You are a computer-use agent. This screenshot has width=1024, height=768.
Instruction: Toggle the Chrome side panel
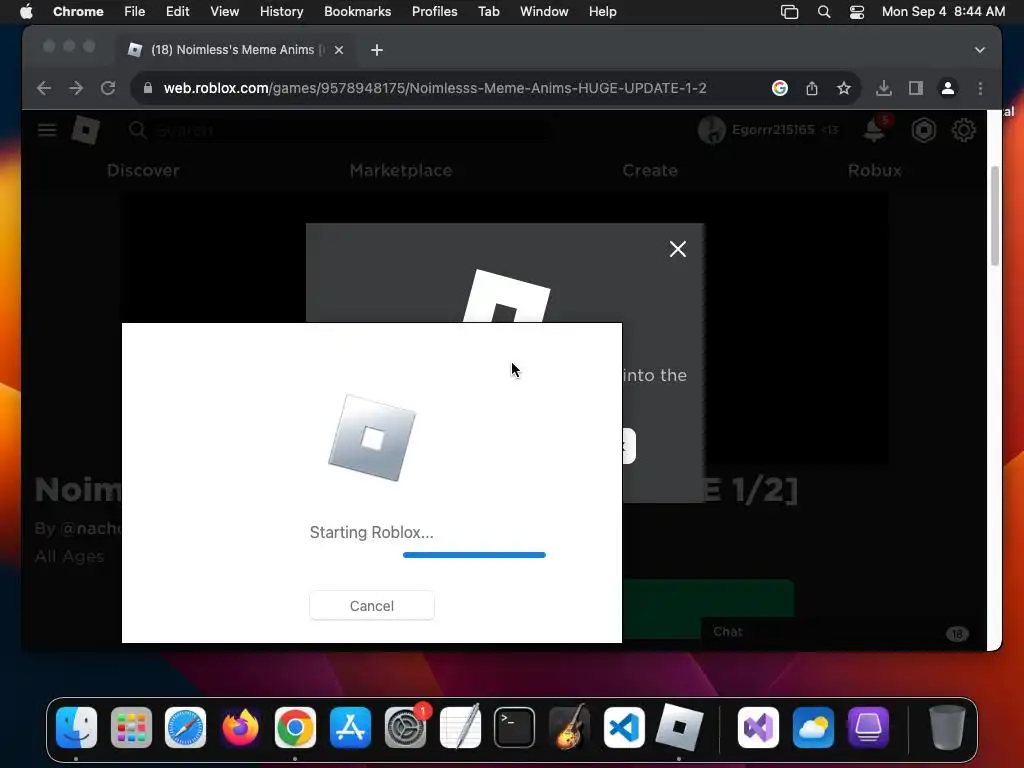click(916, 88)
